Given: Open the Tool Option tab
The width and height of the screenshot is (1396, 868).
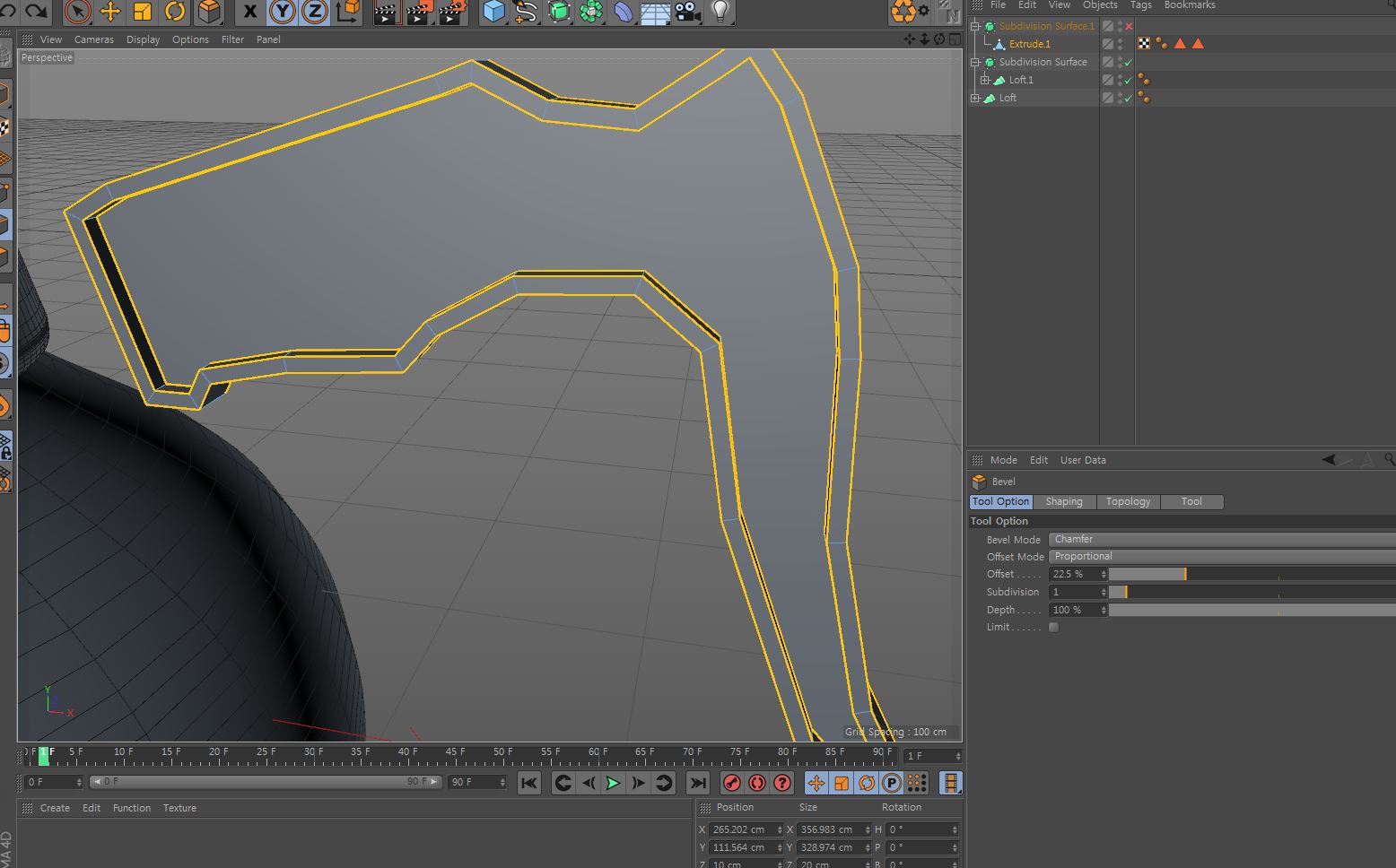Looking at the screenshot, I should 1000,501.
